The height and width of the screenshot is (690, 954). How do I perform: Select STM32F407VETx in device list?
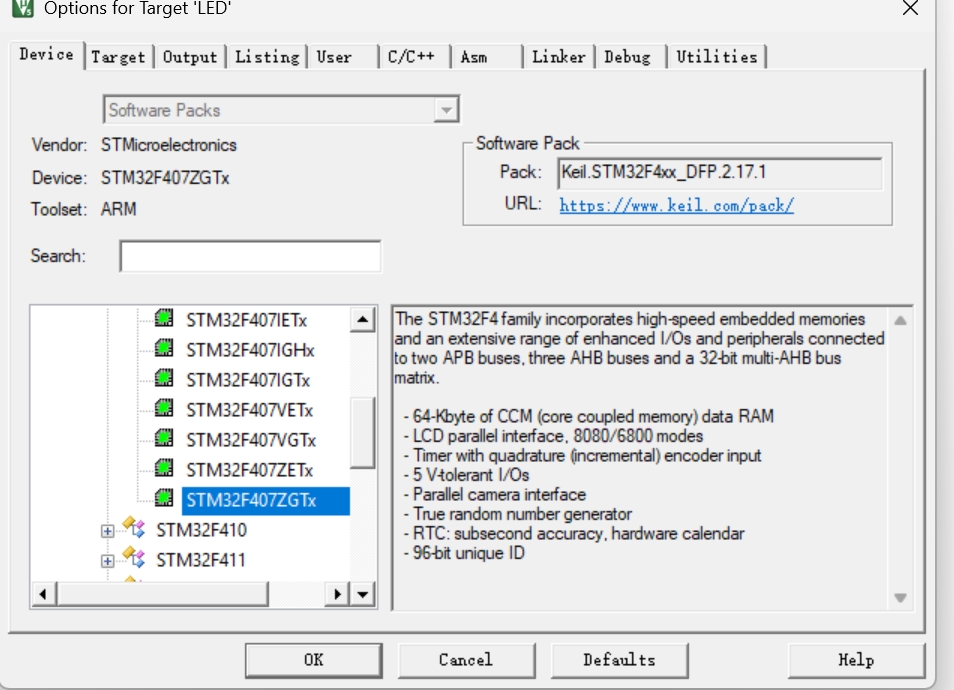249,410
